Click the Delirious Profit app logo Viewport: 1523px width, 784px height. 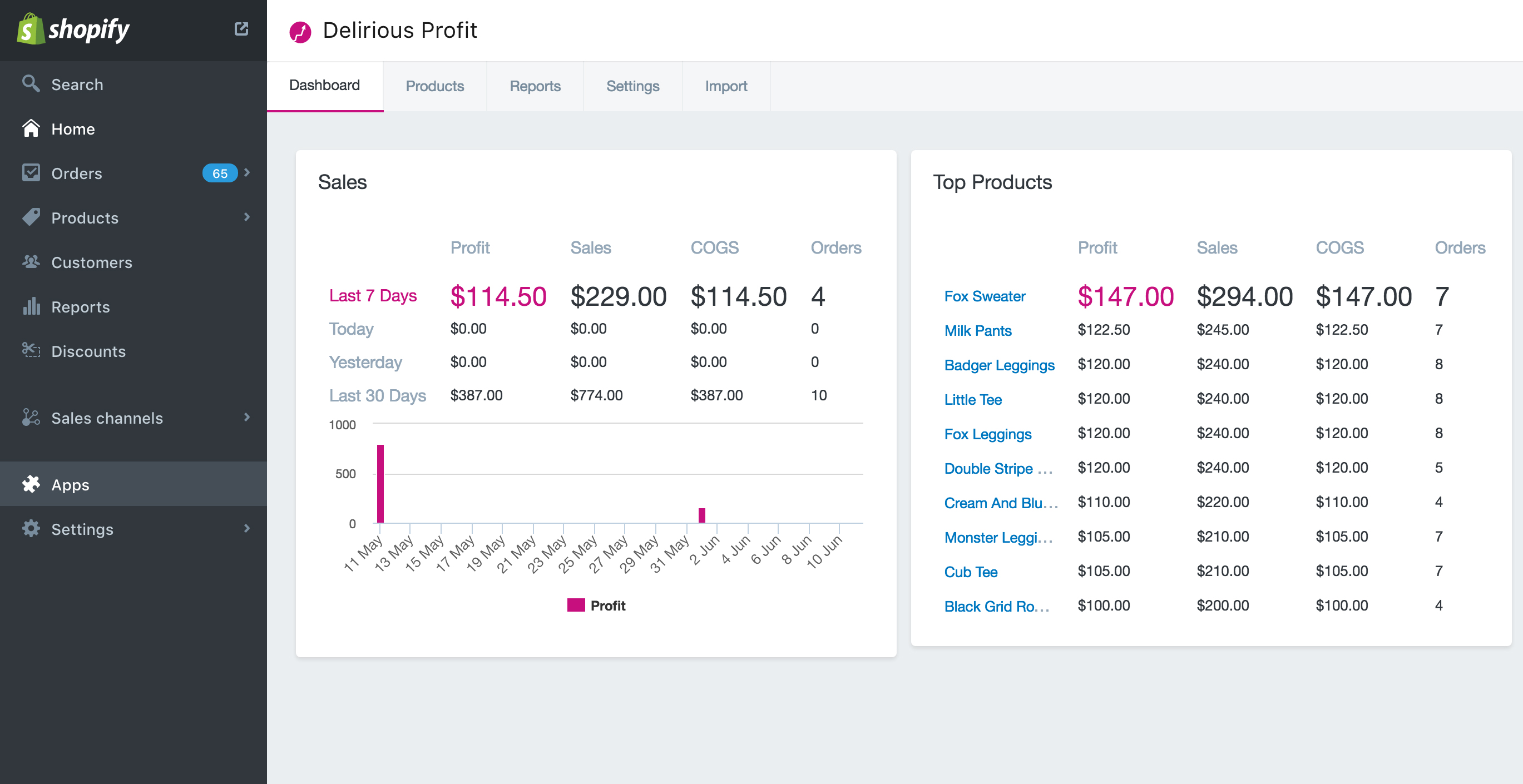[x=300, y=31]
